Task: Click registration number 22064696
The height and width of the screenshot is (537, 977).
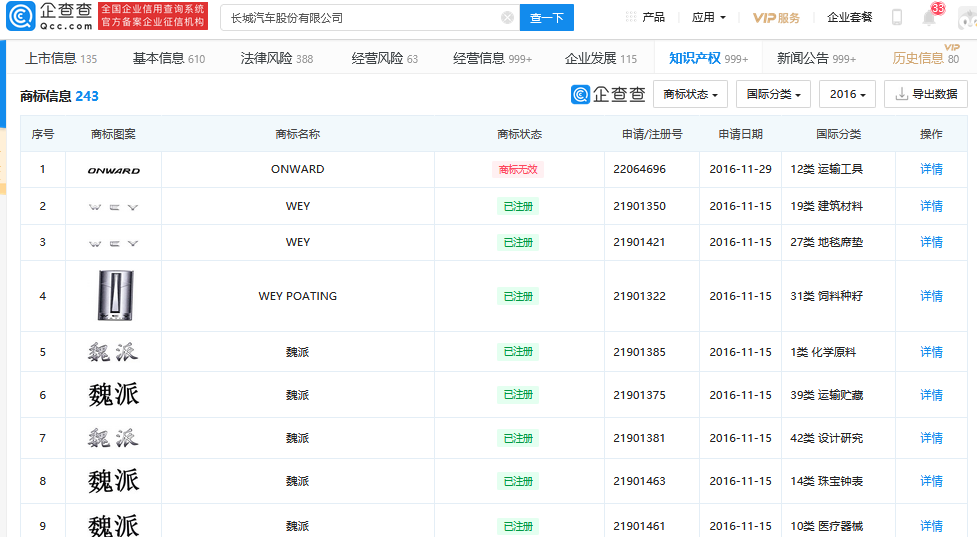Action: (x=639, y=169)
